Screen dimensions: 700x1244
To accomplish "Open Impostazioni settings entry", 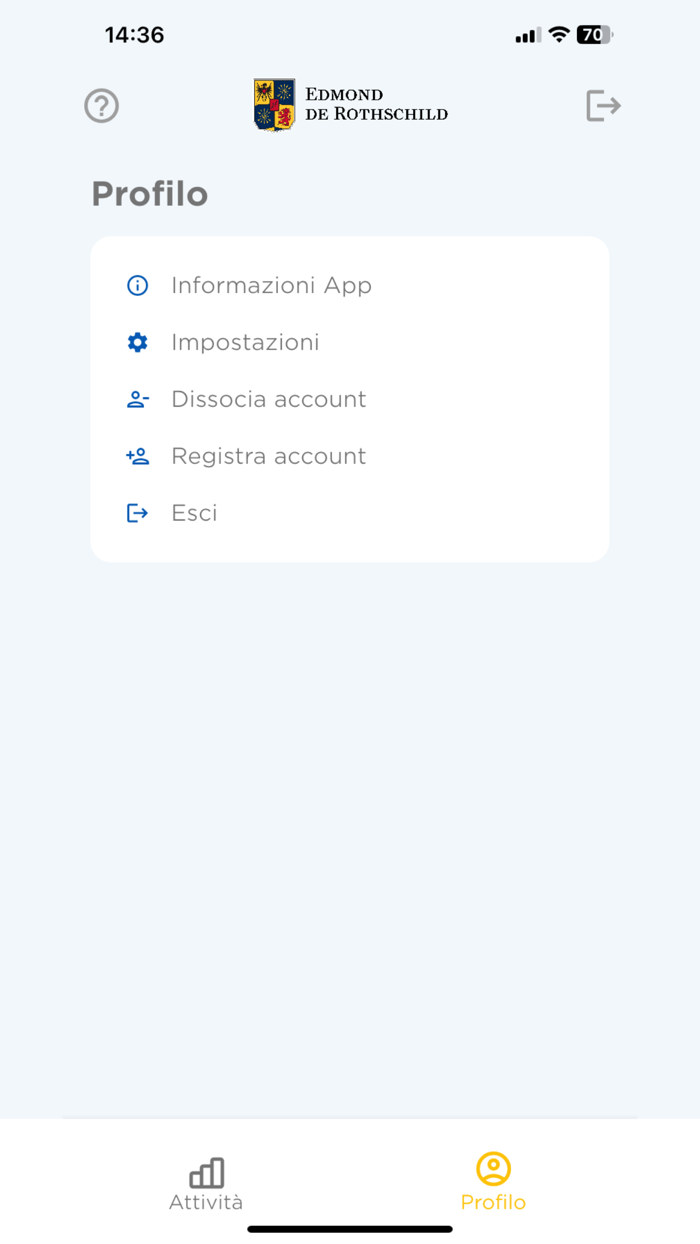I will coord(246,341).
